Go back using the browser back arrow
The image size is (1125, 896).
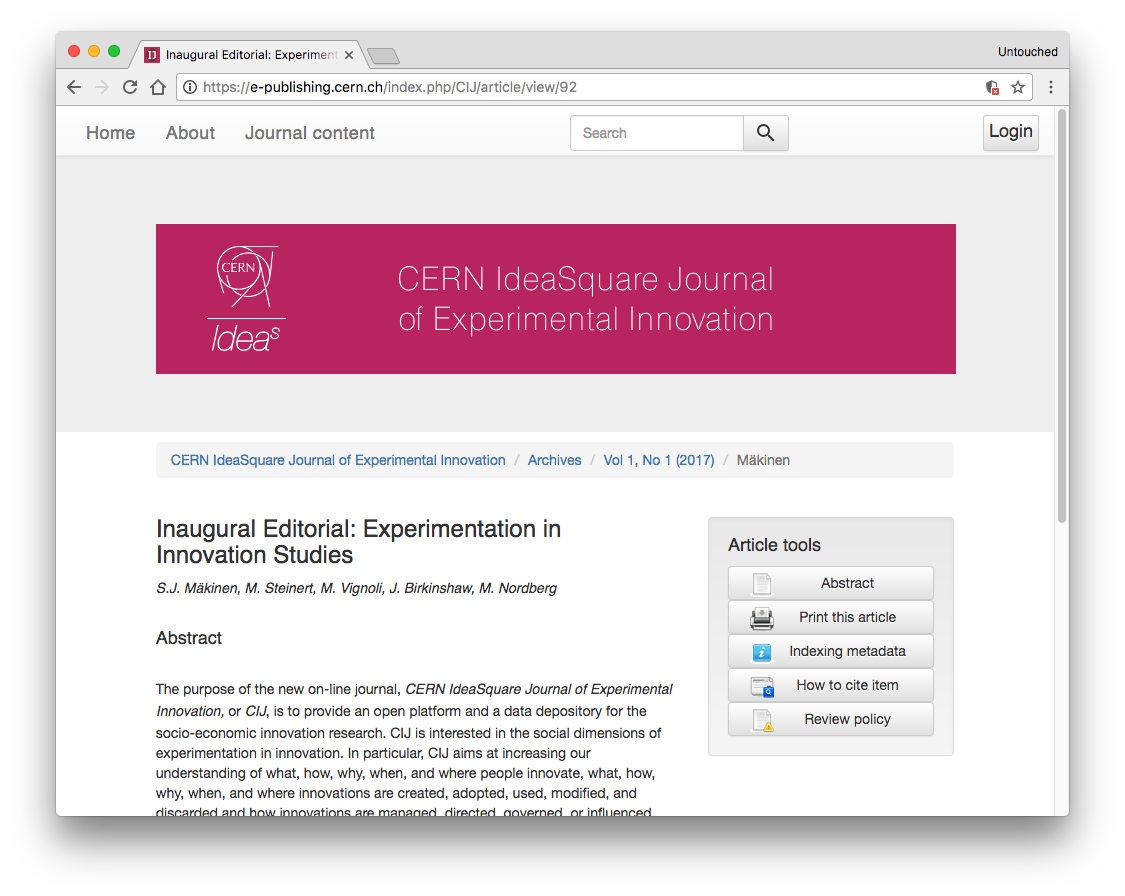[x=74, y=87]
